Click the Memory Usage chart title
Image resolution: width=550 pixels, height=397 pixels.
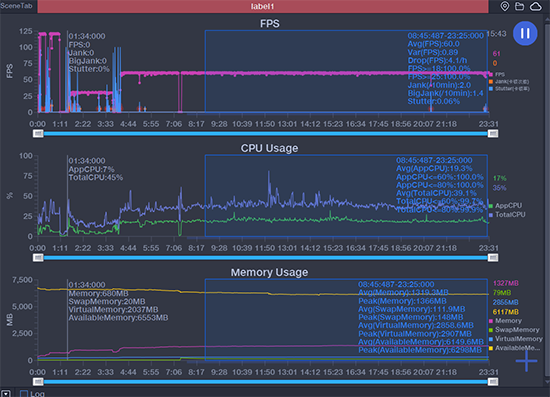coord(269,272)
